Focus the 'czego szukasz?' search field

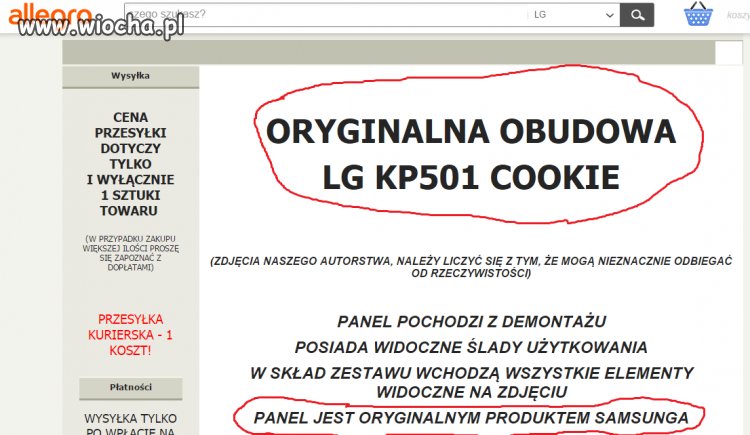point(325,15)
